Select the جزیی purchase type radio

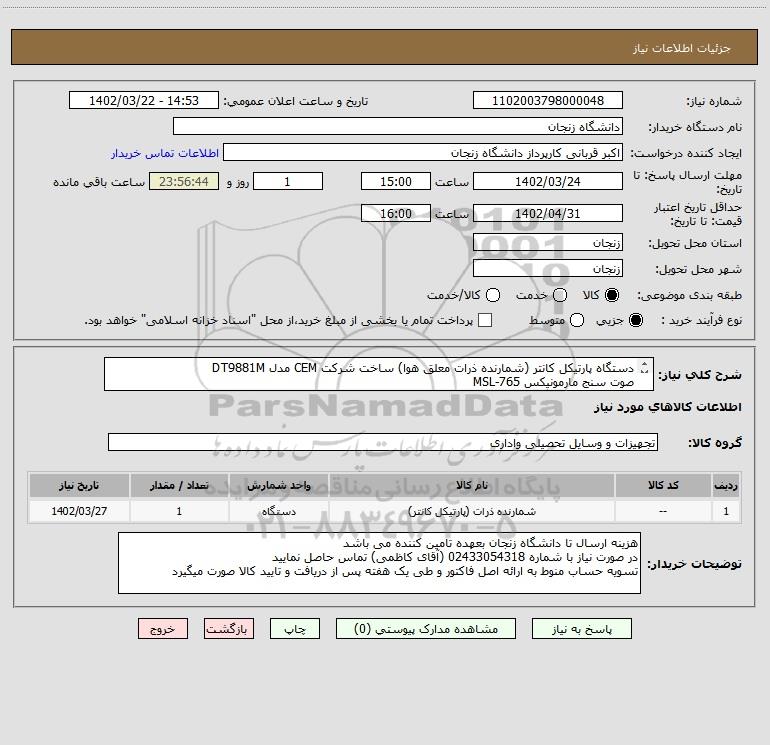click(635, 320)
